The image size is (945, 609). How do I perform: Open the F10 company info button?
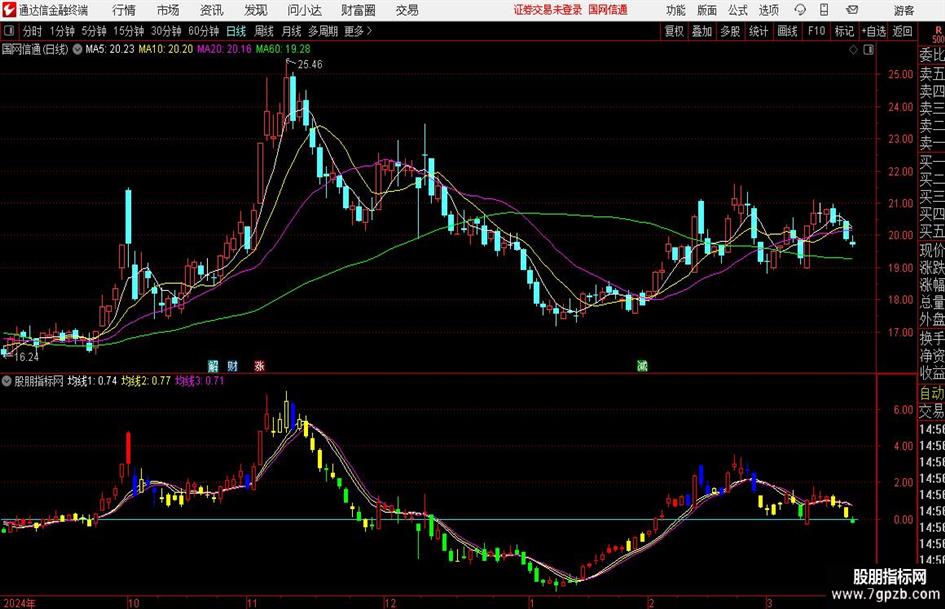pyautogui.click(x=816, y=31)
